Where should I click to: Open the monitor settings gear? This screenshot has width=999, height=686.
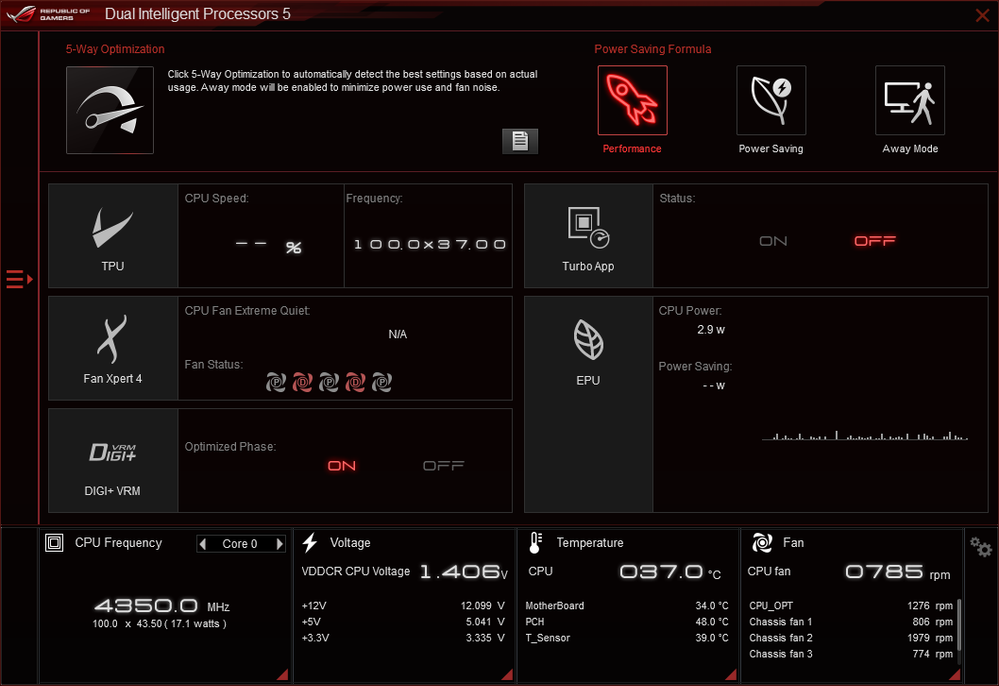981,547
